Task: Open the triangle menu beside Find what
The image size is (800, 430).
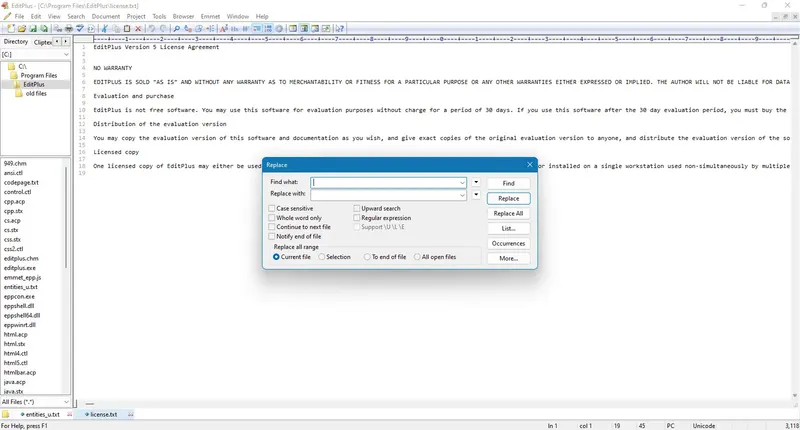Action: click(x=476, y=182)
